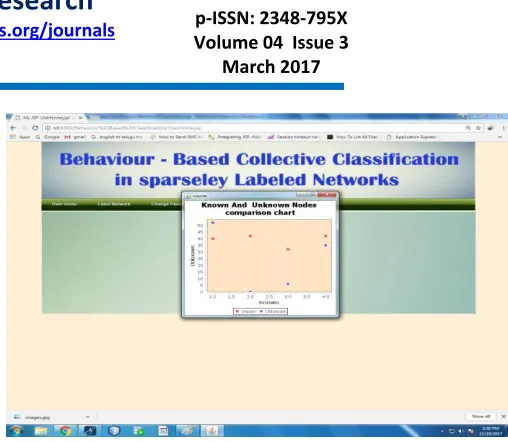Open the green-plus icon taskbar app
This screenshot has height=442, width=508.
(138, 431)
